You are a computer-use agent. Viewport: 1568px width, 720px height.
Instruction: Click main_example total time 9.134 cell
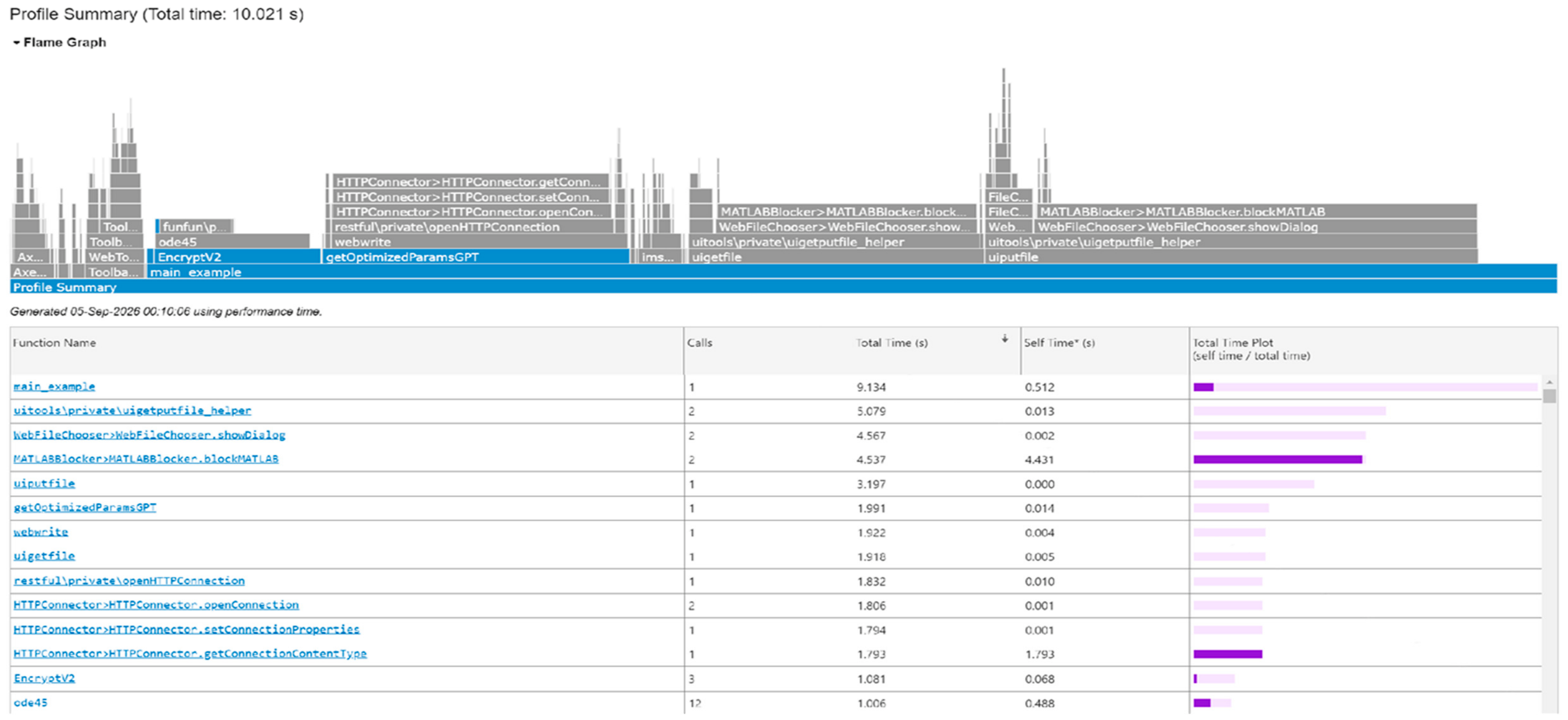(871, 387)
